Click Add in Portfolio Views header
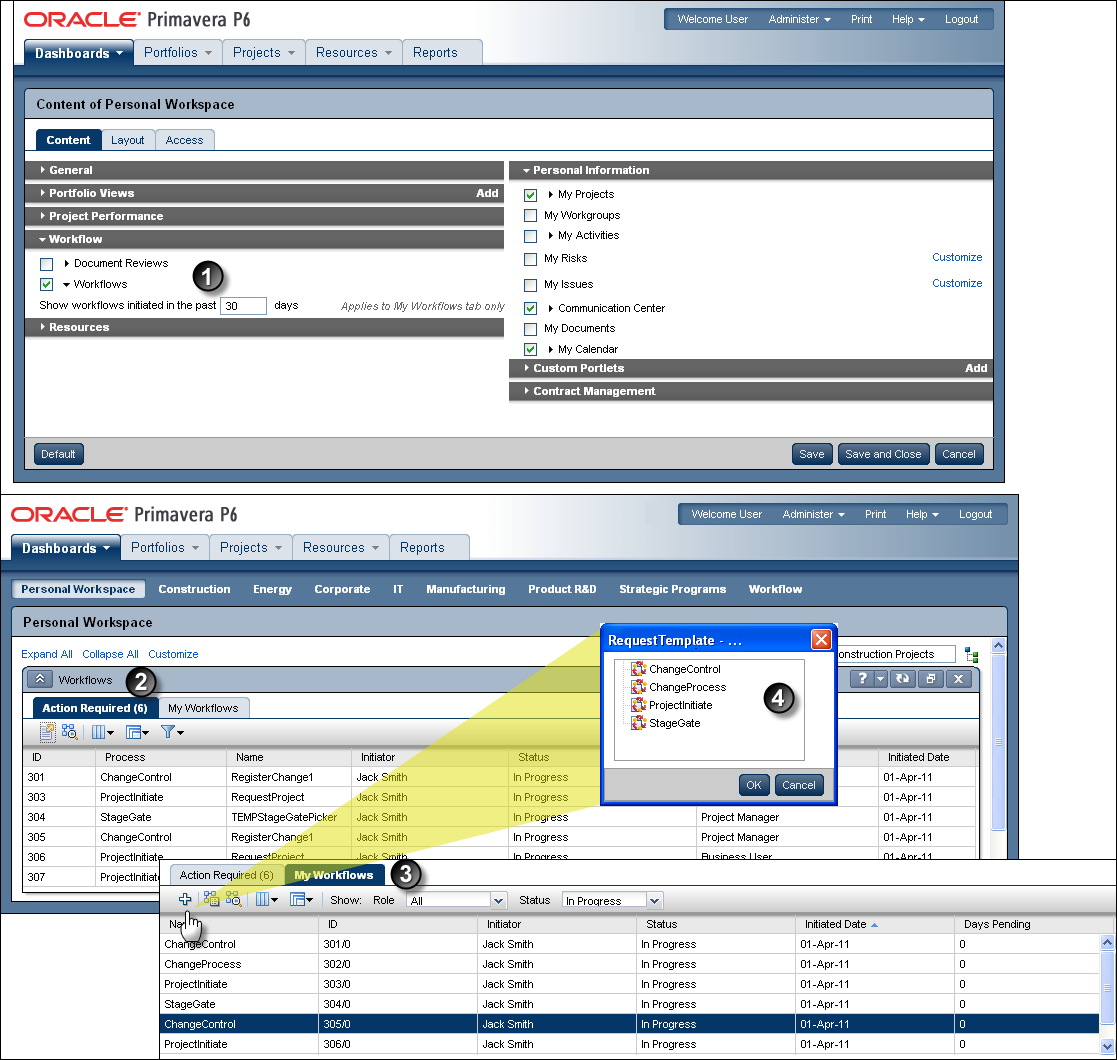The image size is (1117, 1060). coord(487,193)
